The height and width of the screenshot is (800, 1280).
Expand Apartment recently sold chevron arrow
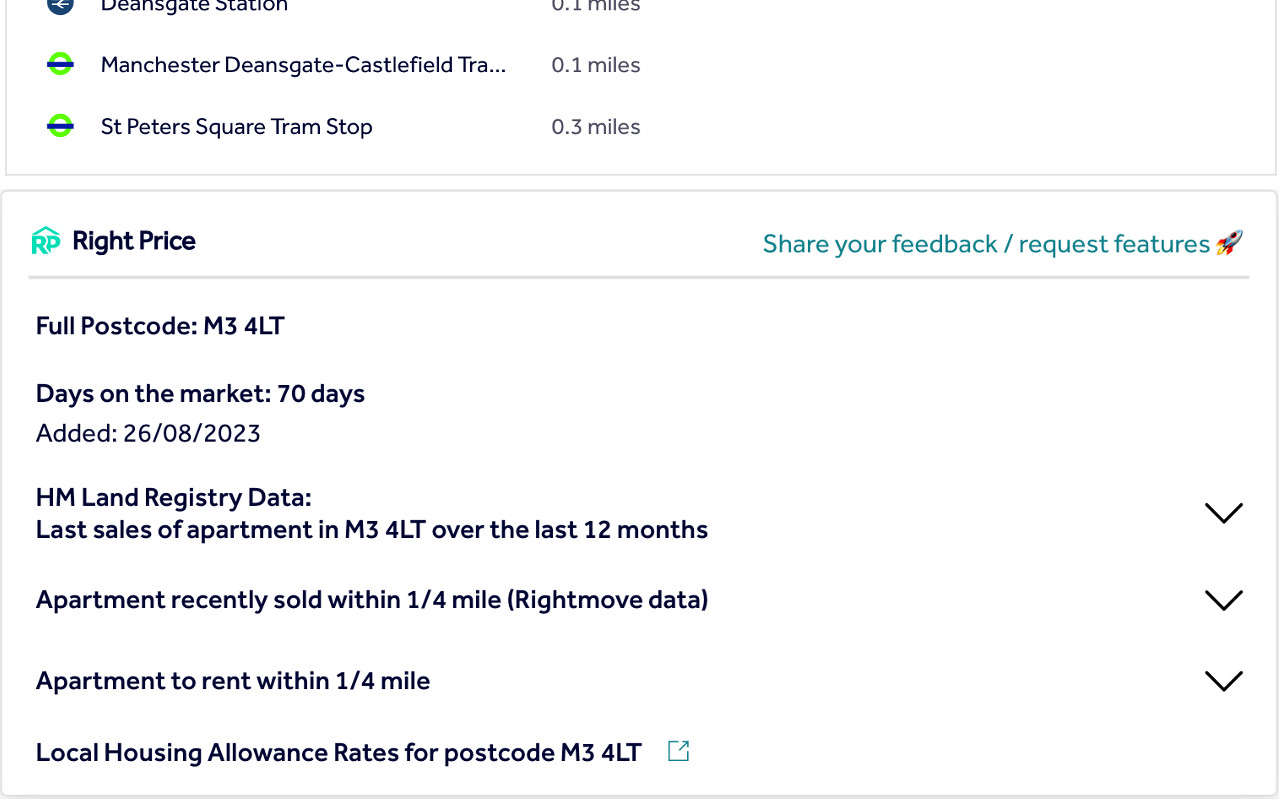1223,600
